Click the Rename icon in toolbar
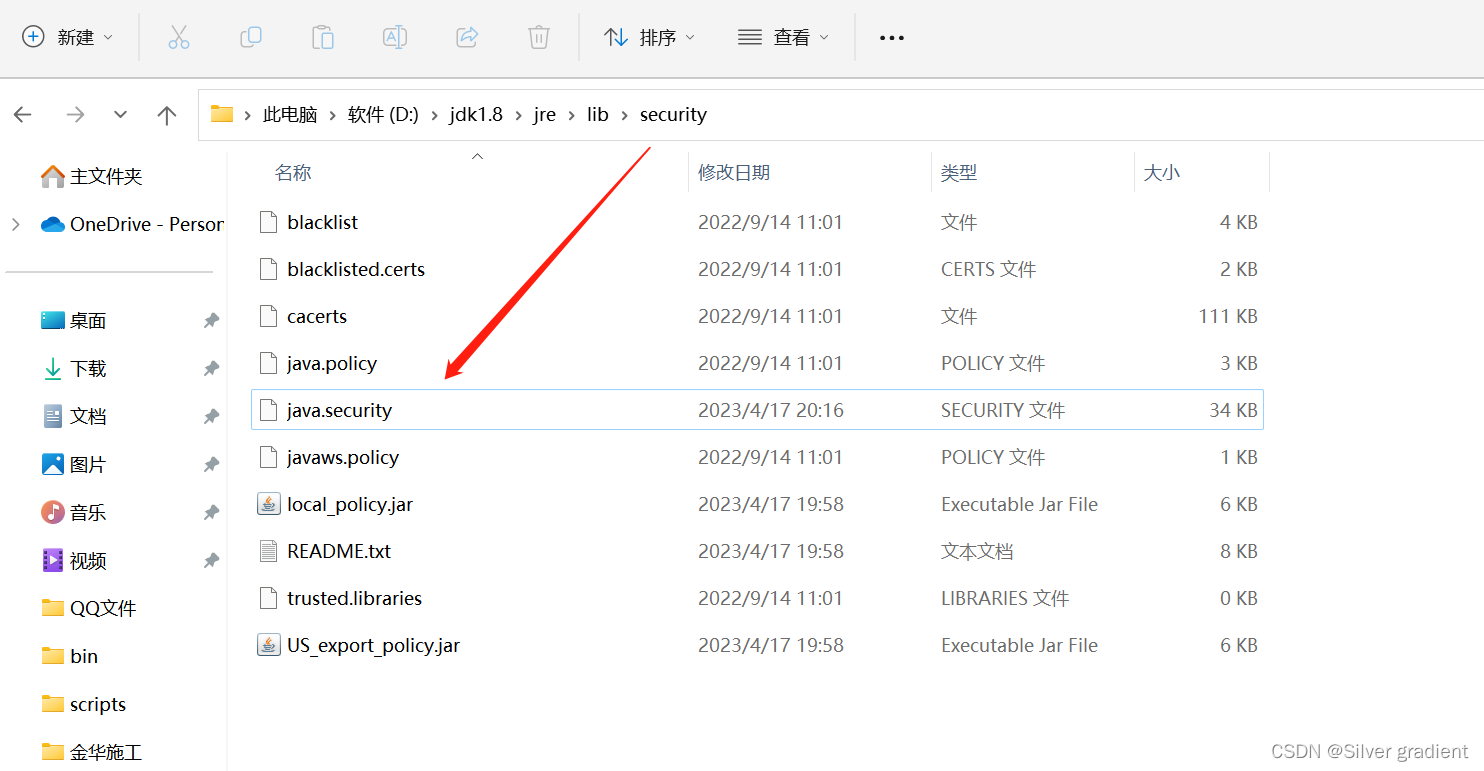 pyautogui.click(x=395, y=38)
